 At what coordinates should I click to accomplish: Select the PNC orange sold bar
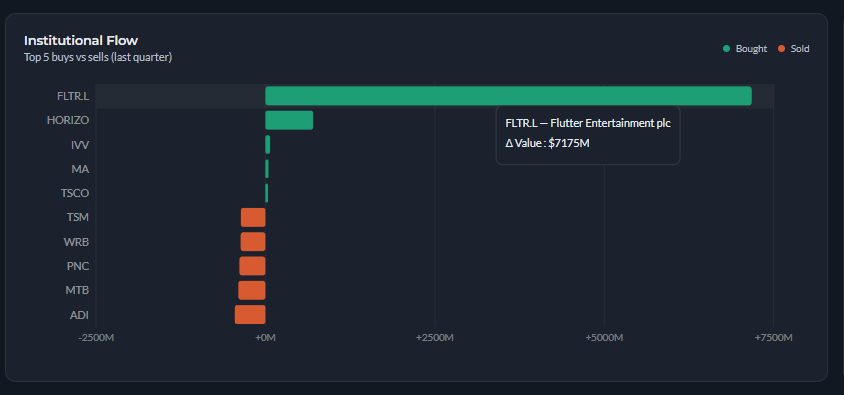click(252, 266)
